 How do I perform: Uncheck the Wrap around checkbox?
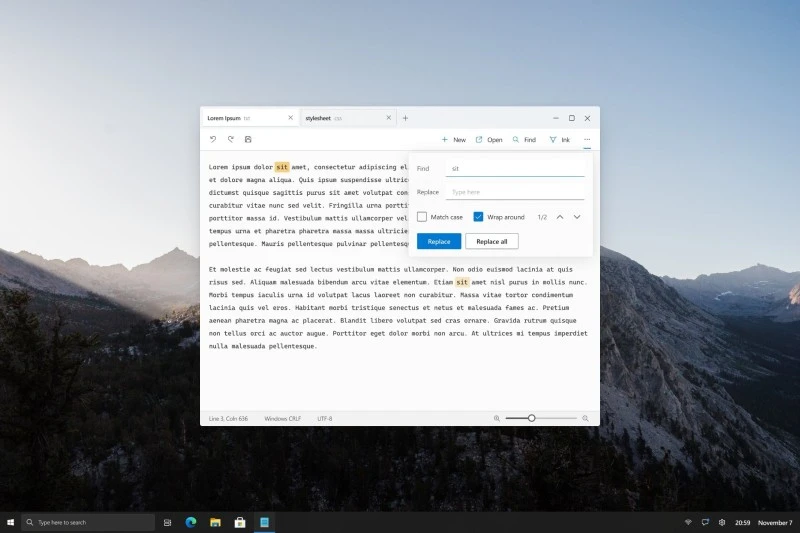coord(479,217)
